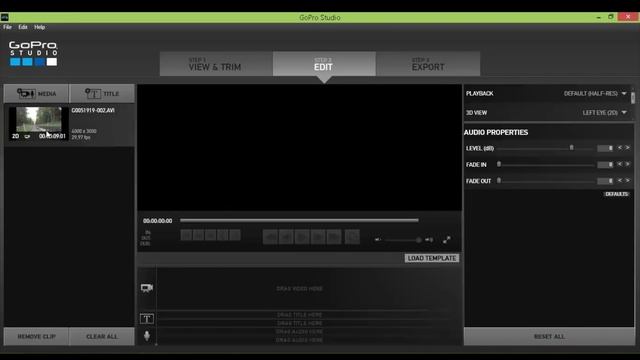Click the volume slider knob
This screenshot has width=640, height=360.
point(419,240)
